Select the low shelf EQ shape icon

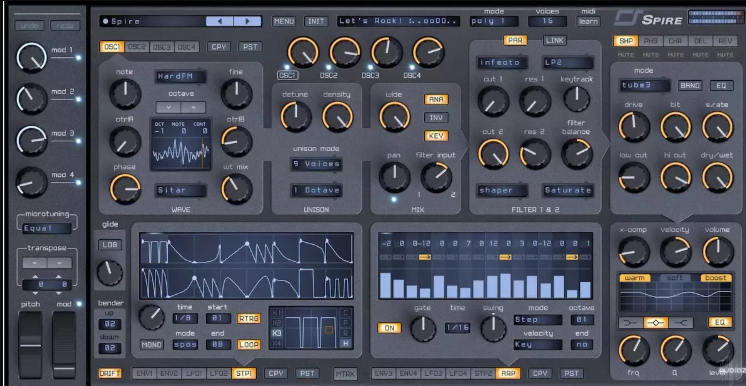tap(630, 323)
